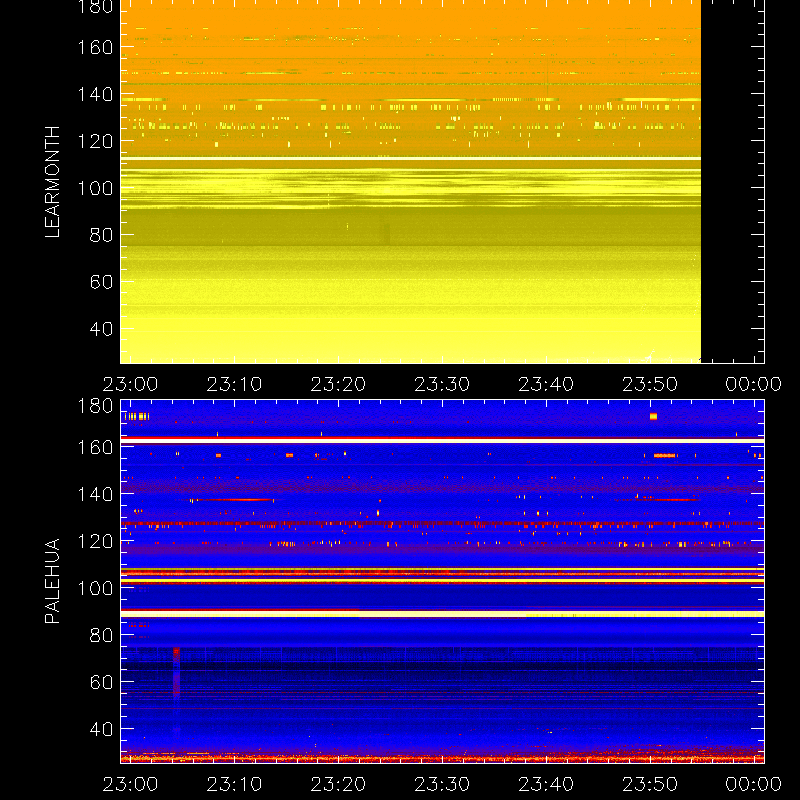The height and width of the screenshot is (800, 800).
Task: Click the 00:00 time label under Palehua plot
Action: click(x=754, y=784)
